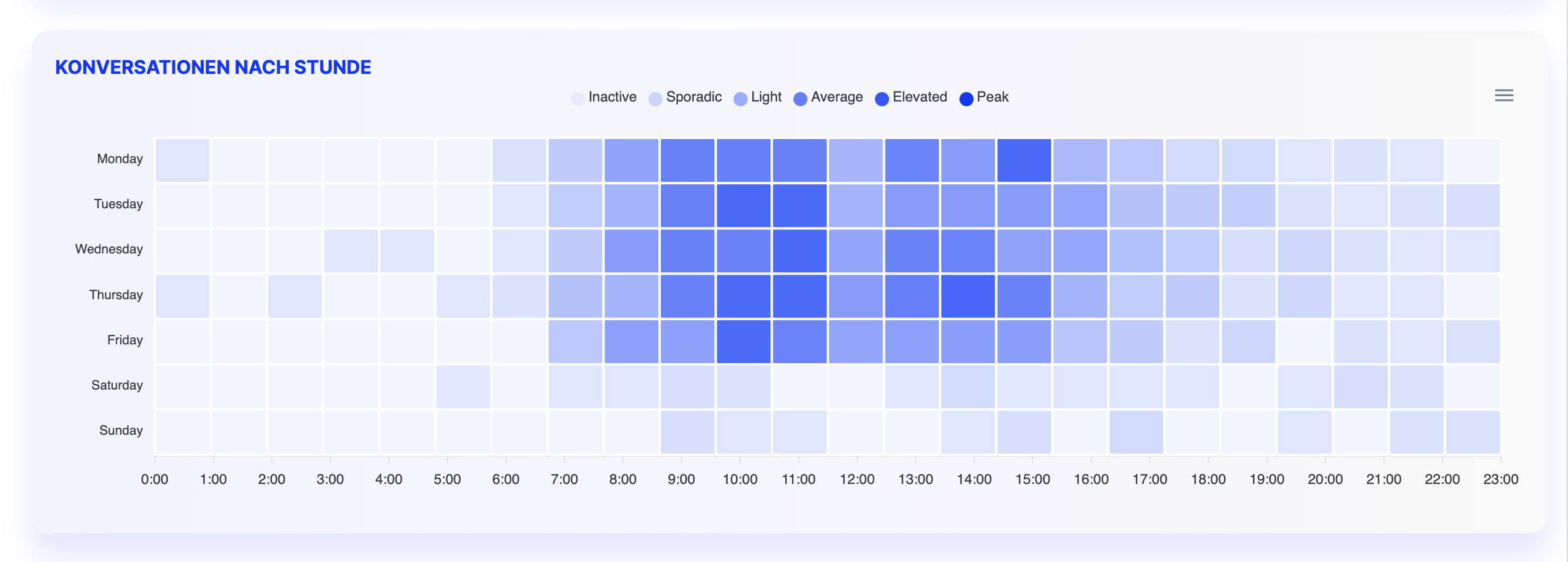Hide the Average legend series

pos(836,97)
